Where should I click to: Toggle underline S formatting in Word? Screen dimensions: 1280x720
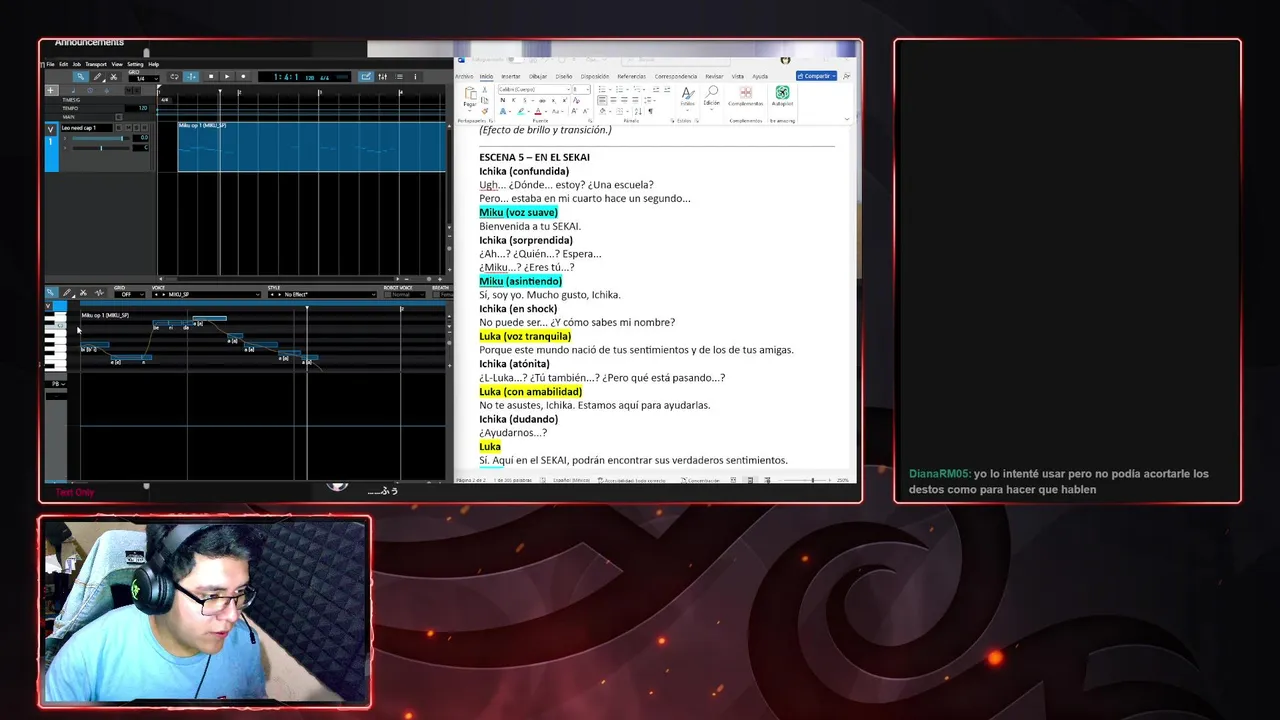[525, 100]
